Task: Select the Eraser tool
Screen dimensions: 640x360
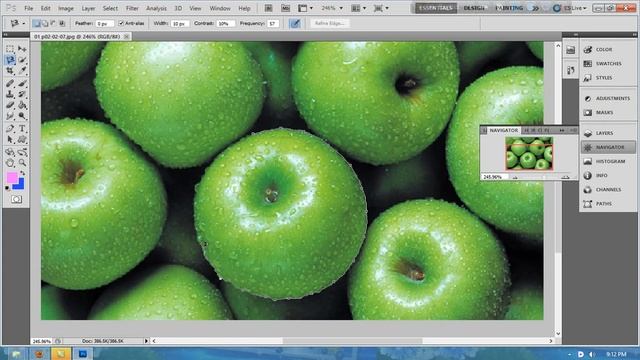Action: coord(10,105)
